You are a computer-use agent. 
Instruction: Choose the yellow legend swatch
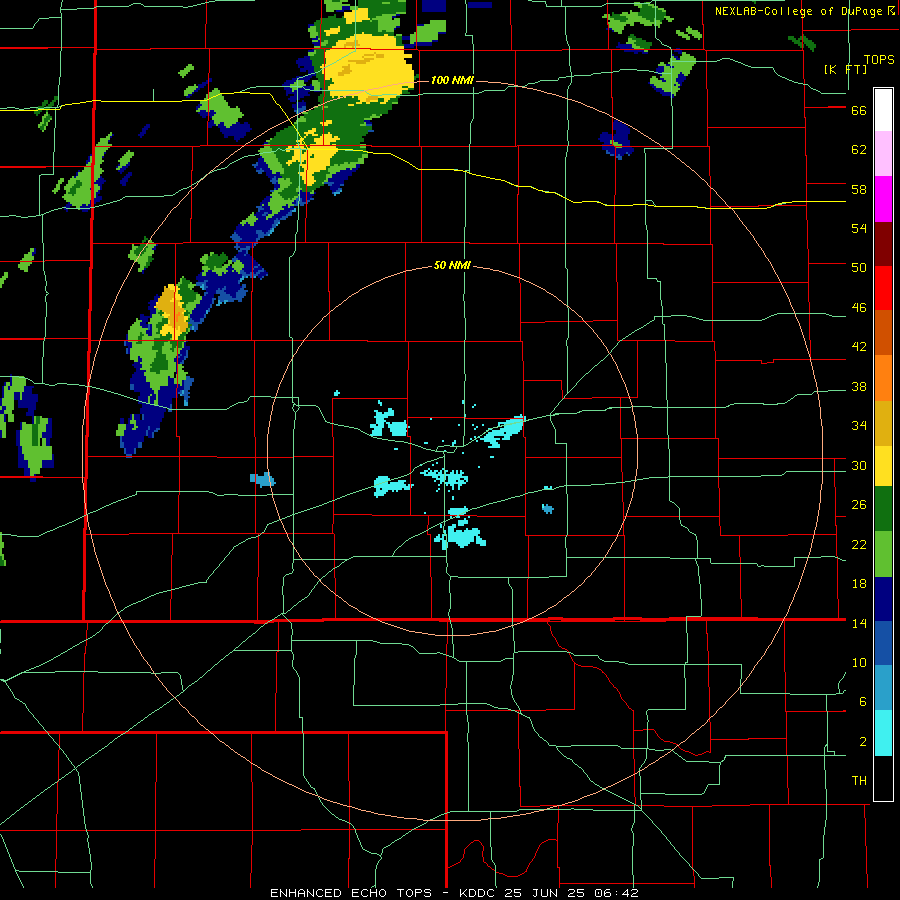[x=883, y=466]
